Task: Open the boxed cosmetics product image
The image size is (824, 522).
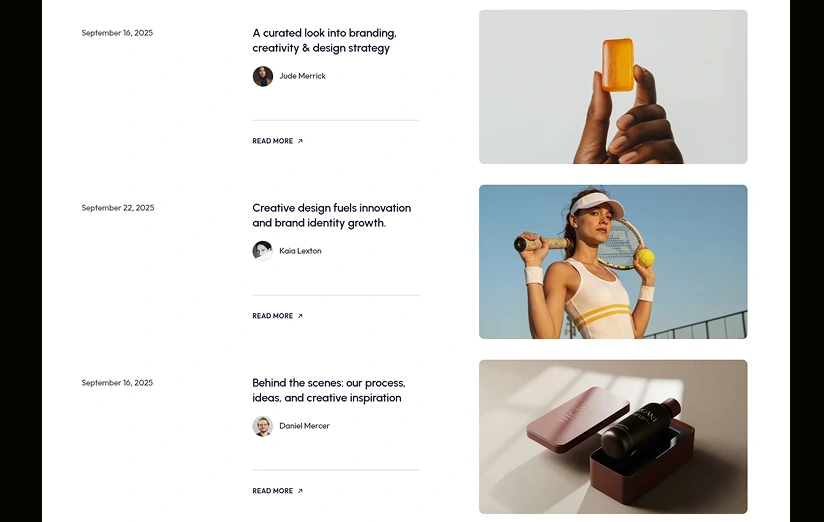Action: point(613,437)
